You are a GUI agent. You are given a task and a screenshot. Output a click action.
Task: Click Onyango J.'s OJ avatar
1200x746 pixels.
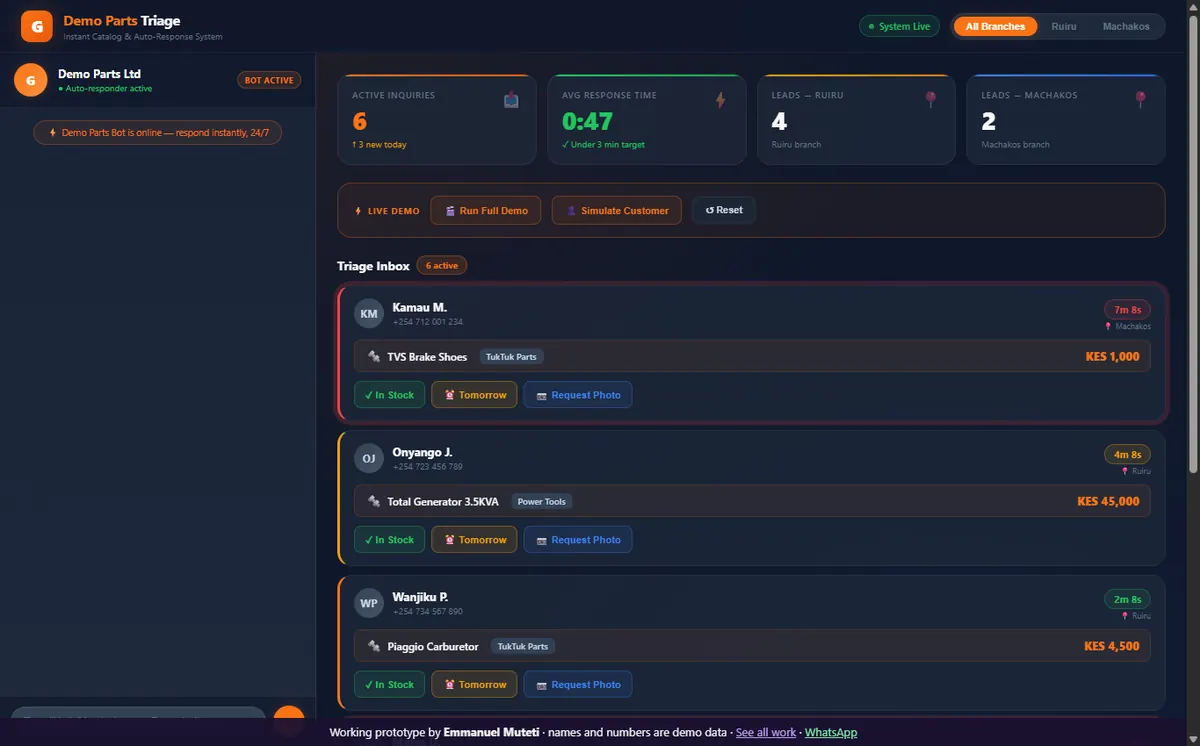369,459
